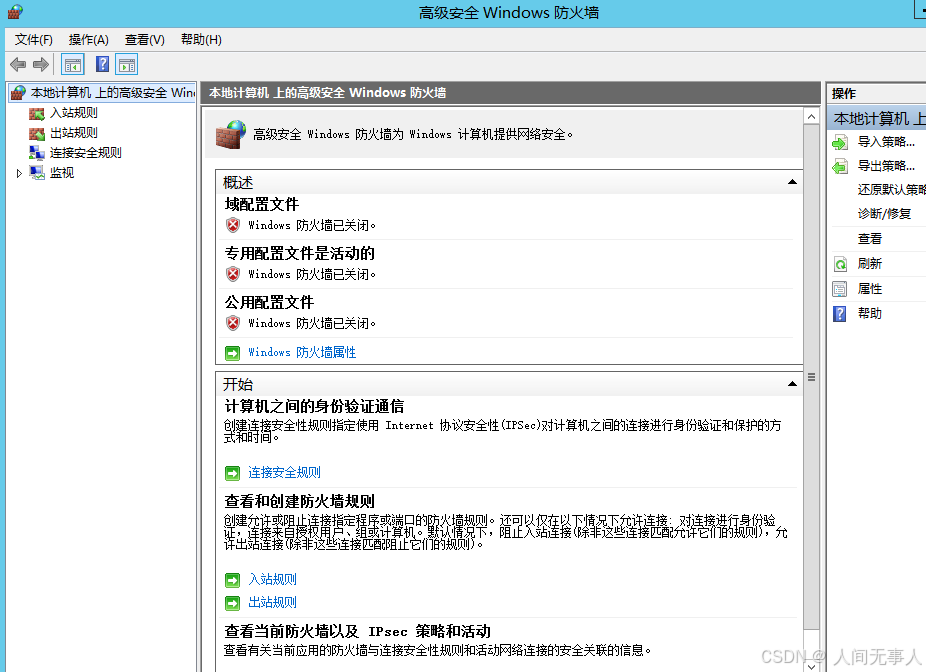Click the 刷新 refresh icon
This screenshot has height=672, width=926.
tap(840, 264)
